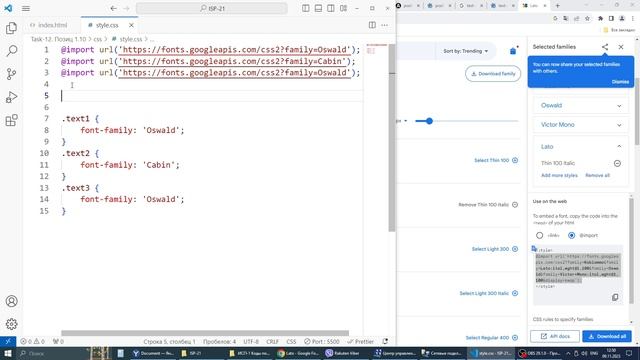The width and height of the screenshot is (640, 360).
Task: Click Remove Thin 100 Italic in styles list
Action: [x=488, y=204]
